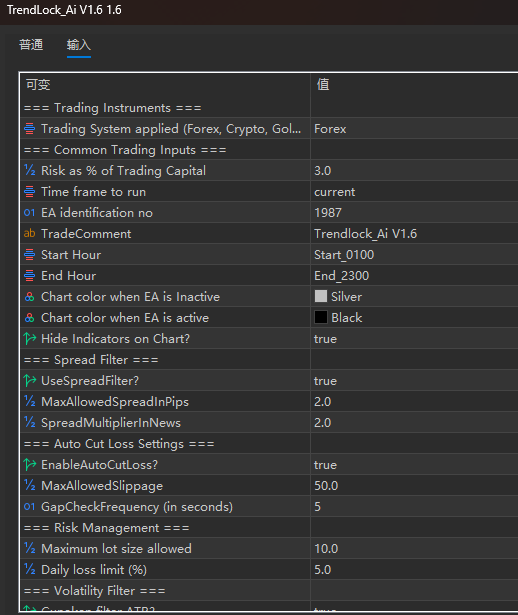Select the === Risk Management === row

(x=269, y=528)
